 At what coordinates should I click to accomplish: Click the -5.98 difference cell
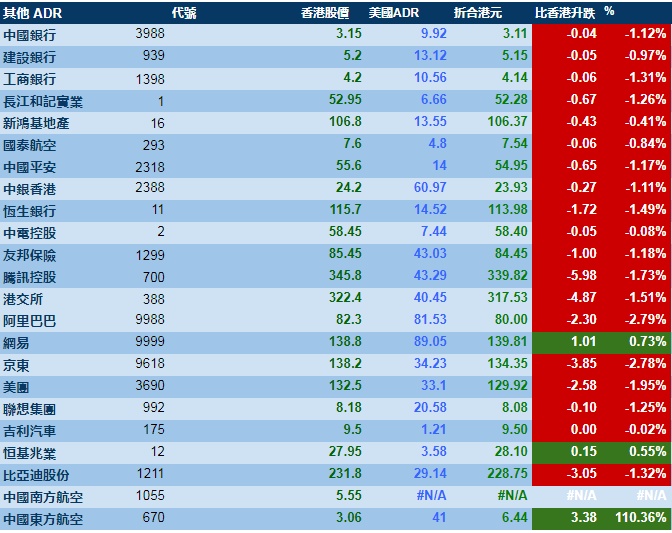point(582,275)
